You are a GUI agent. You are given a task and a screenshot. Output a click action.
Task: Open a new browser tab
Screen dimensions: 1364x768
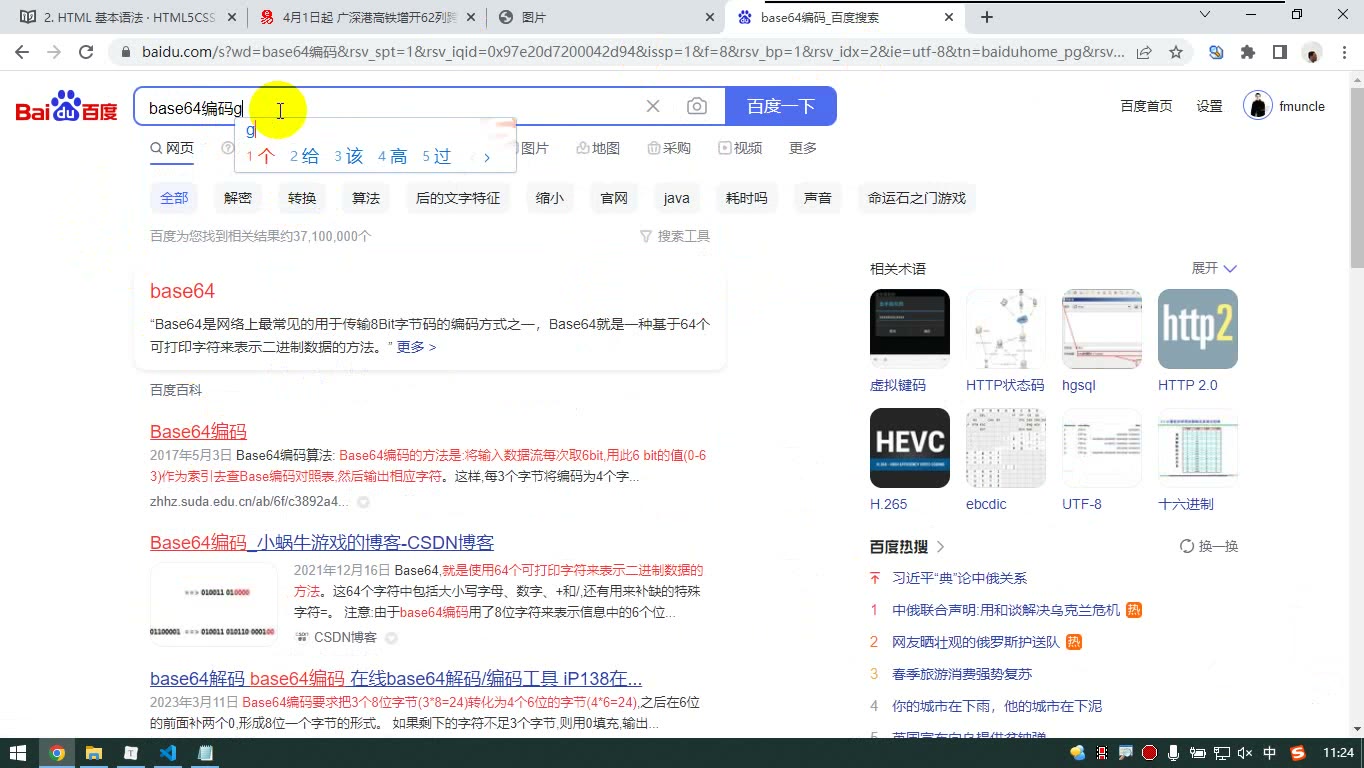click(x=987, y=17)
